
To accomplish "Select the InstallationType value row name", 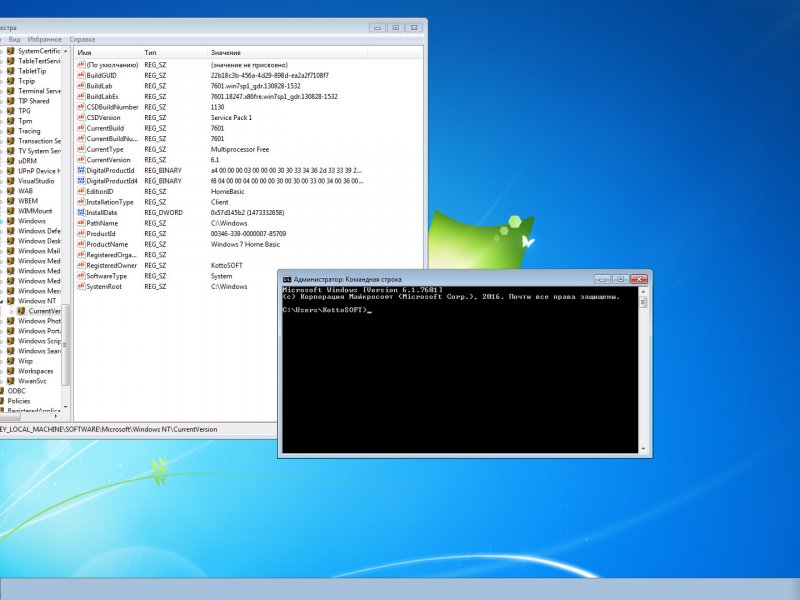I will coord(110,202).
